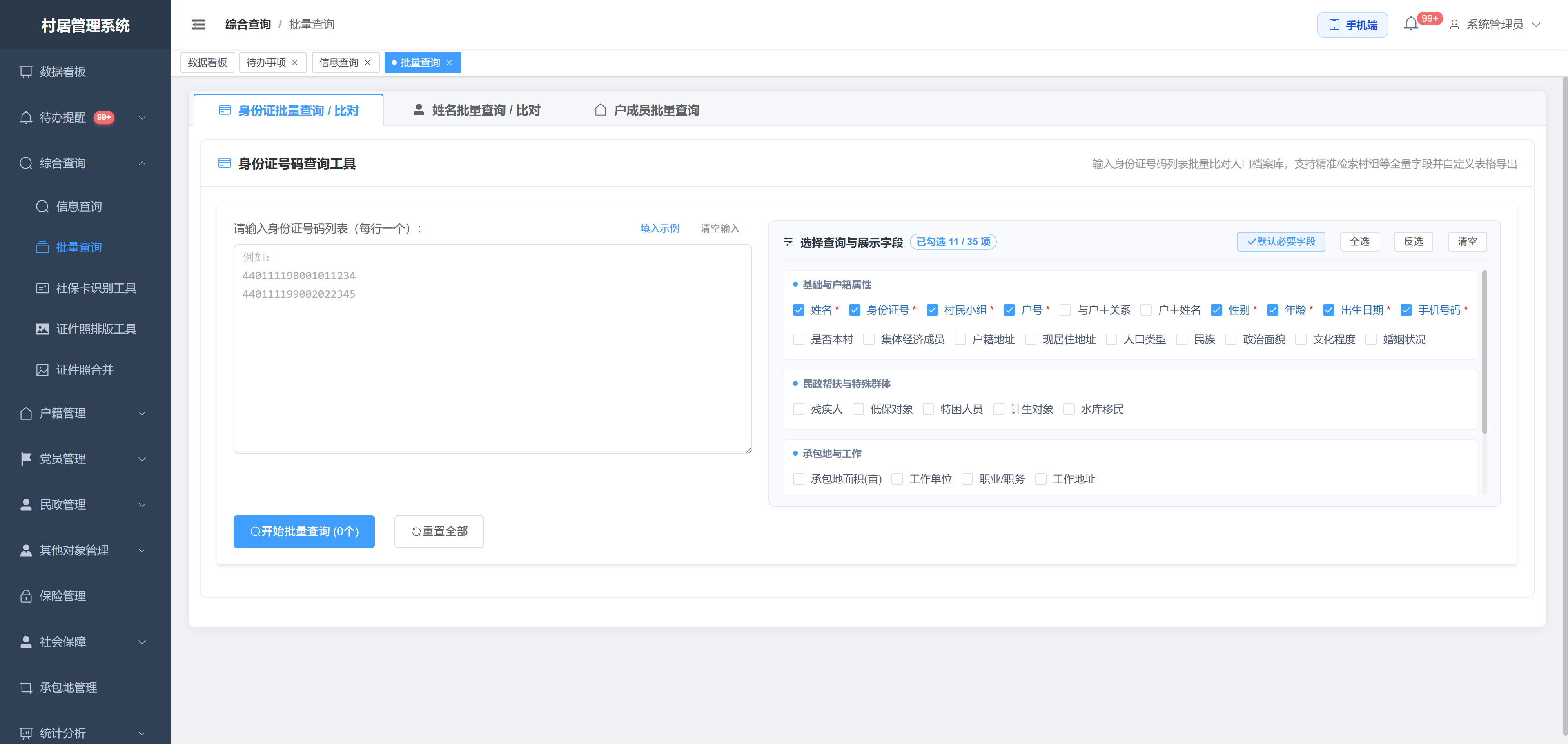This screenshot has height=744, width=1568.
Task: Close the 待办事项 tab
Action: pyautogui.click(x=294, y=63)
